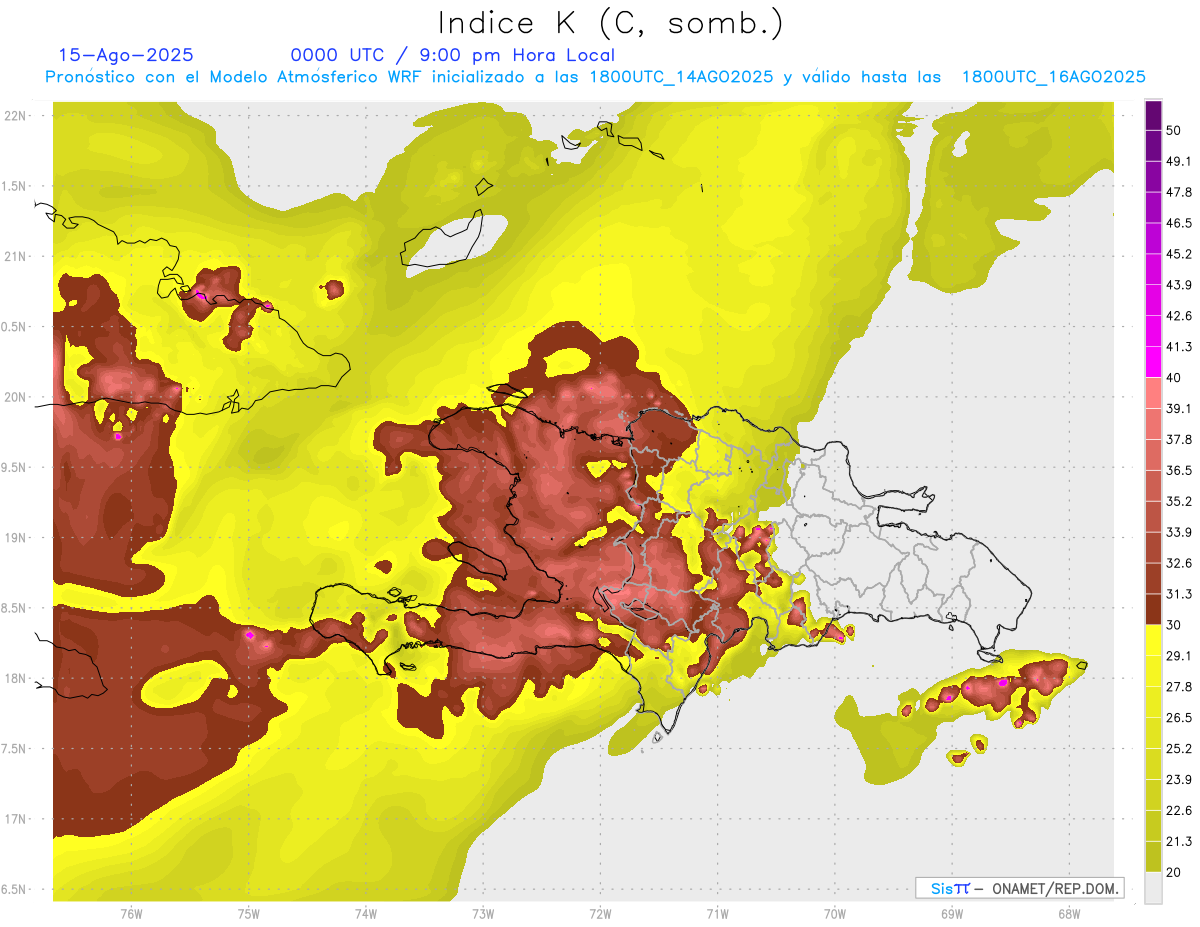Screen dimensions: 1200x927
Task: Click the "SisTT - ONAMET/REP.DOM." credit box
Action: tap(1019, 888)
